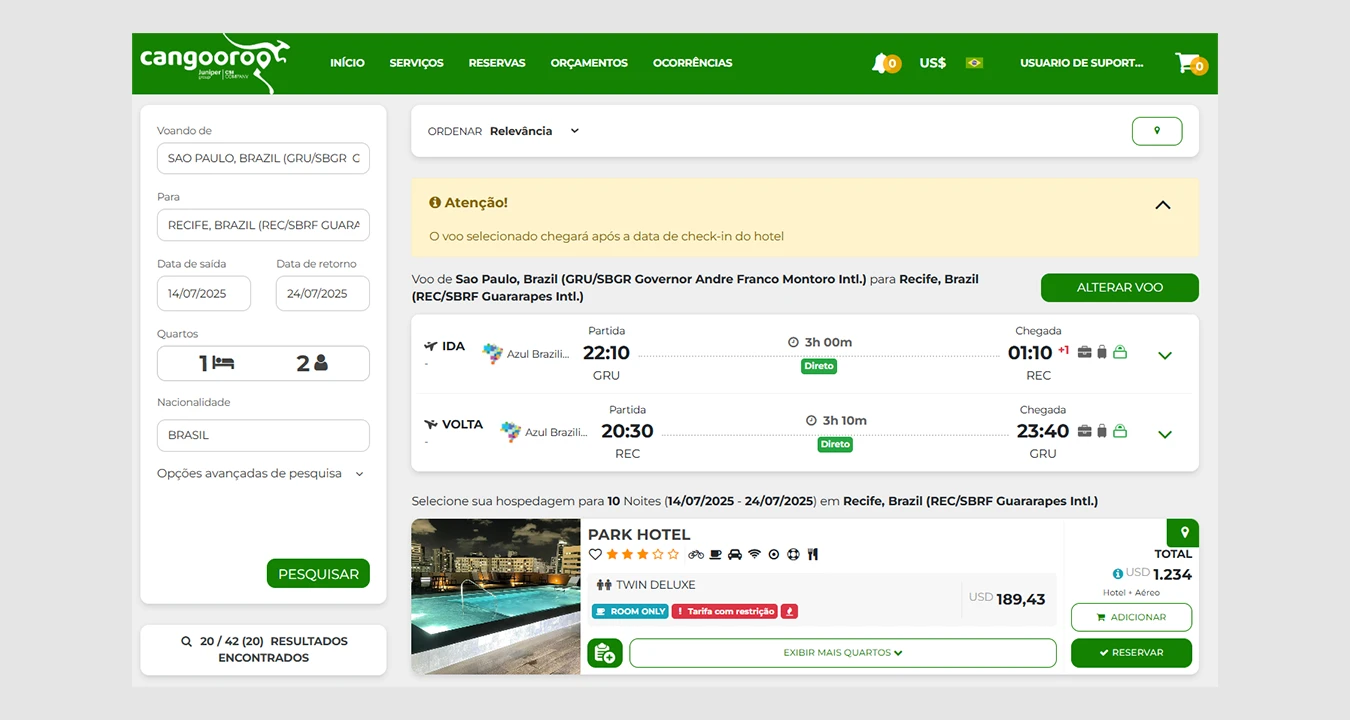This screenshot has height=720, width=1350.
Task: Favorite Park Hotel with the heart icon
Action: click(x=595, y=554)
